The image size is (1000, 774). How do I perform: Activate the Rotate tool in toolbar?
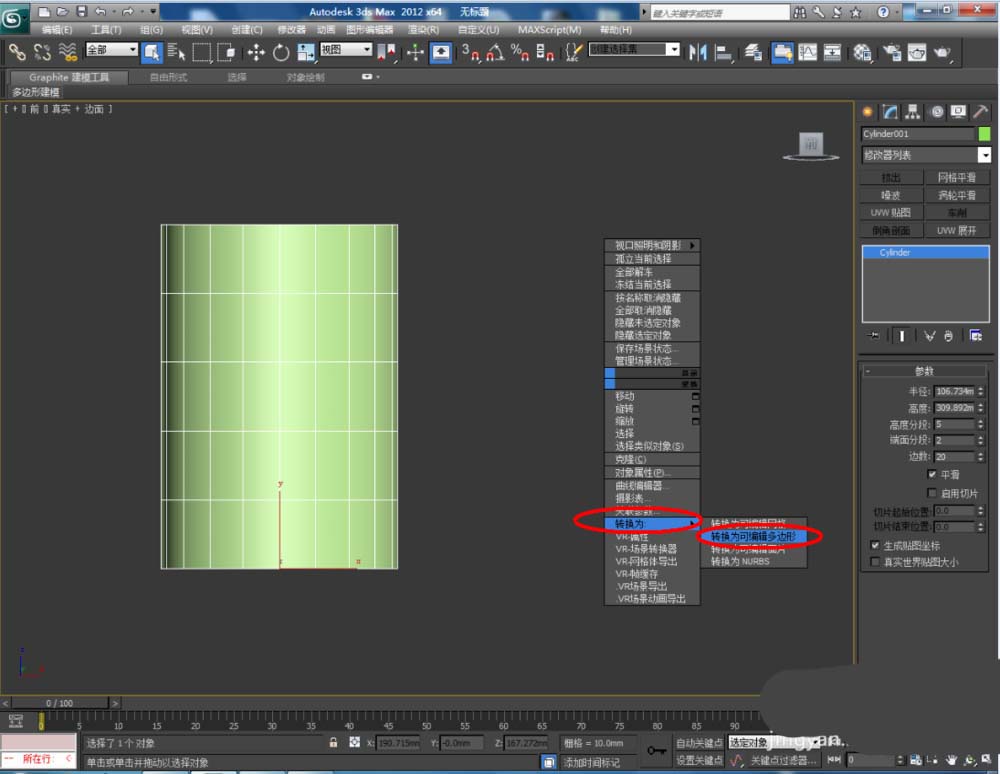pyautogui.click(x=281, y=53)
